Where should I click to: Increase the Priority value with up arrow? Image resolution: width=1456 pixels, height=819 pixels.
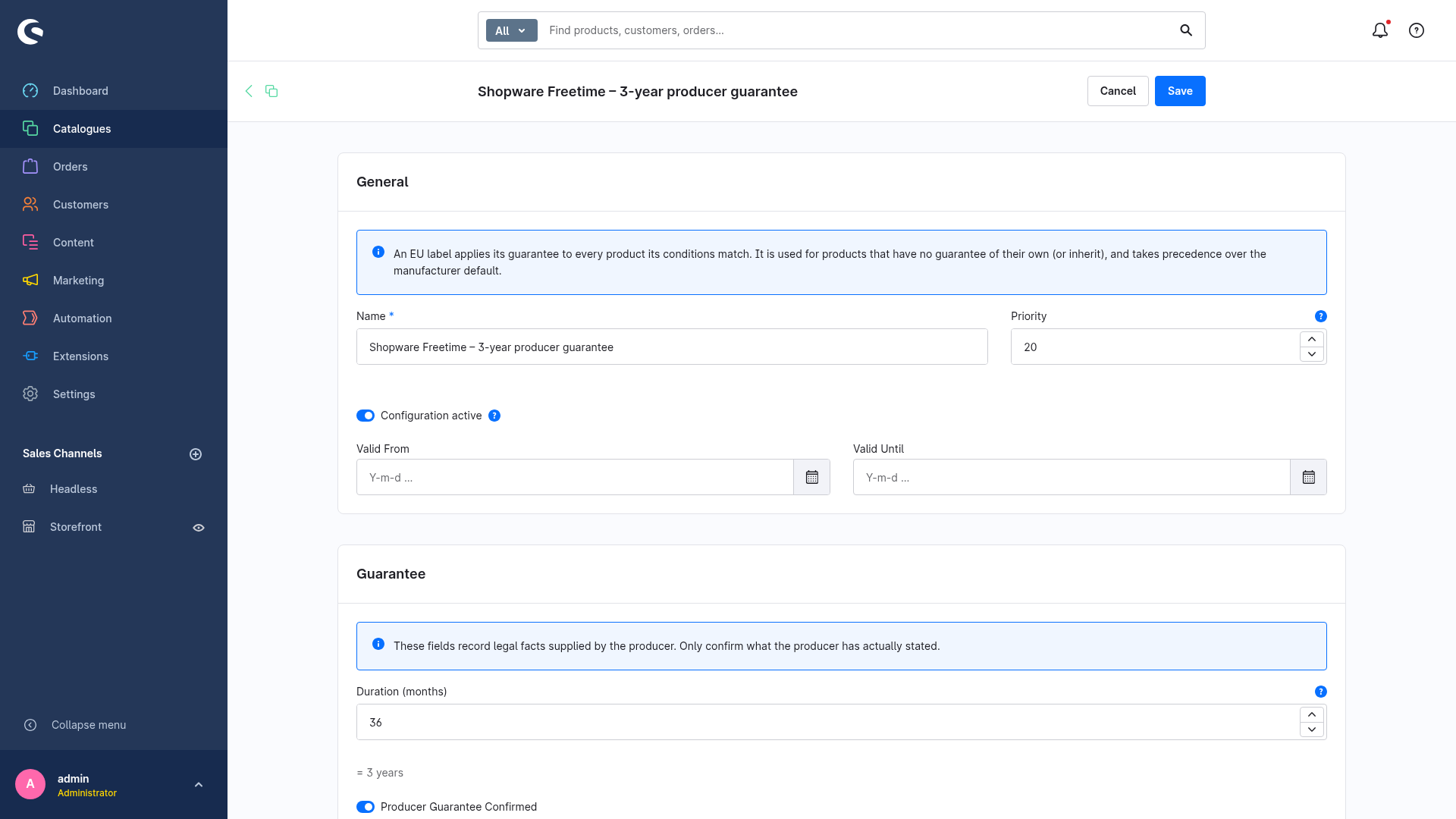[x=1312, y=339]
